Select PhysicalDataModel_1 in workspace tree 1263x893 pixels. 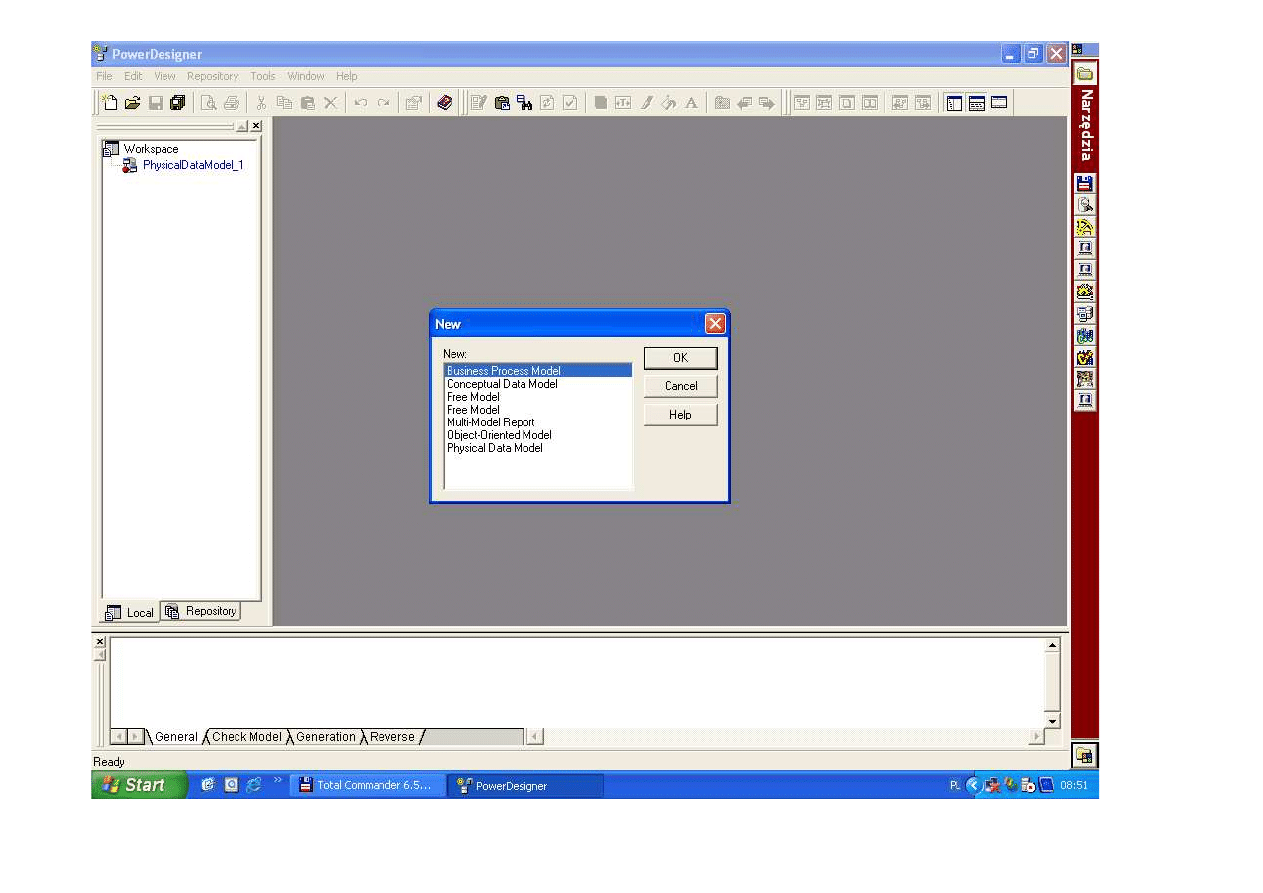point(192,165)
